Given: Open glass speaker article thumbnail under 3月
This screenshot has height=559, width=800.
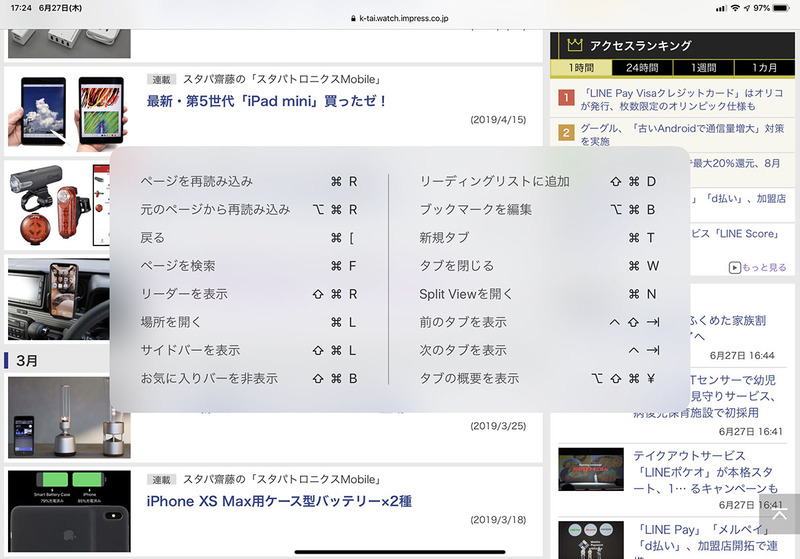Looking at the screenshot, I should pyautogui.click(x=69, y=418).
